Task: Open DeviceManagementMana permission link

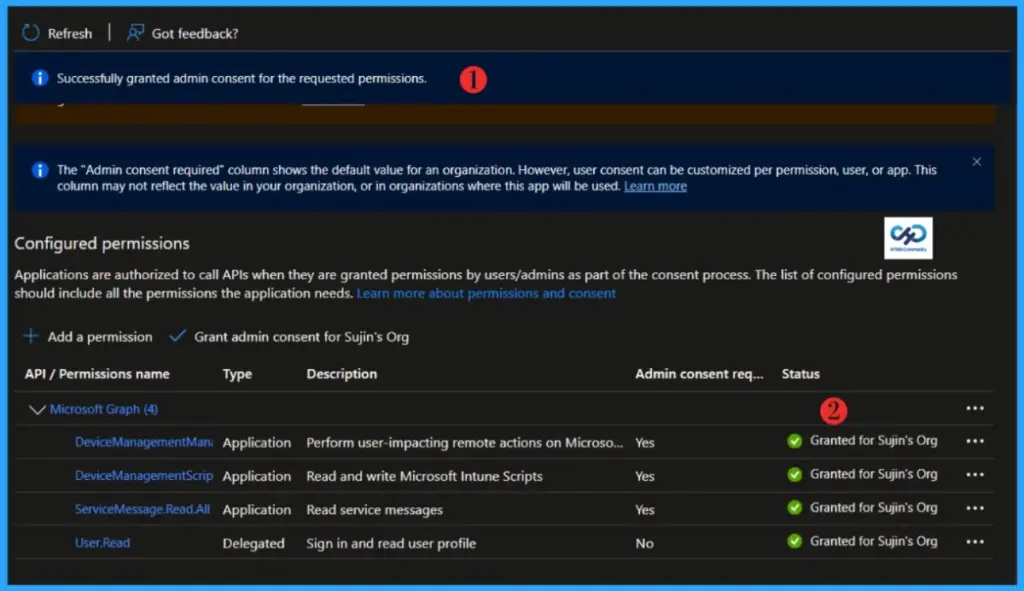Action: [144, 442]
